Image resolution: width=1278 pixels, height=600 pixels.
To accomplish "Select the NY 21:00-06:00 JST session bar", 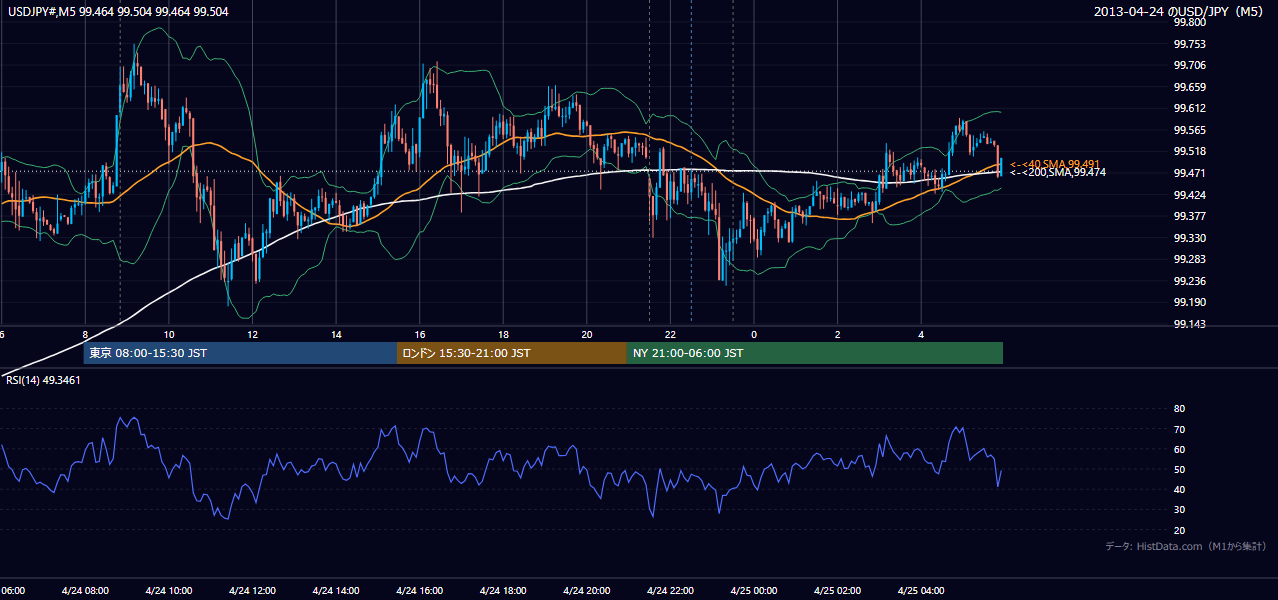I will click(815, 353).
